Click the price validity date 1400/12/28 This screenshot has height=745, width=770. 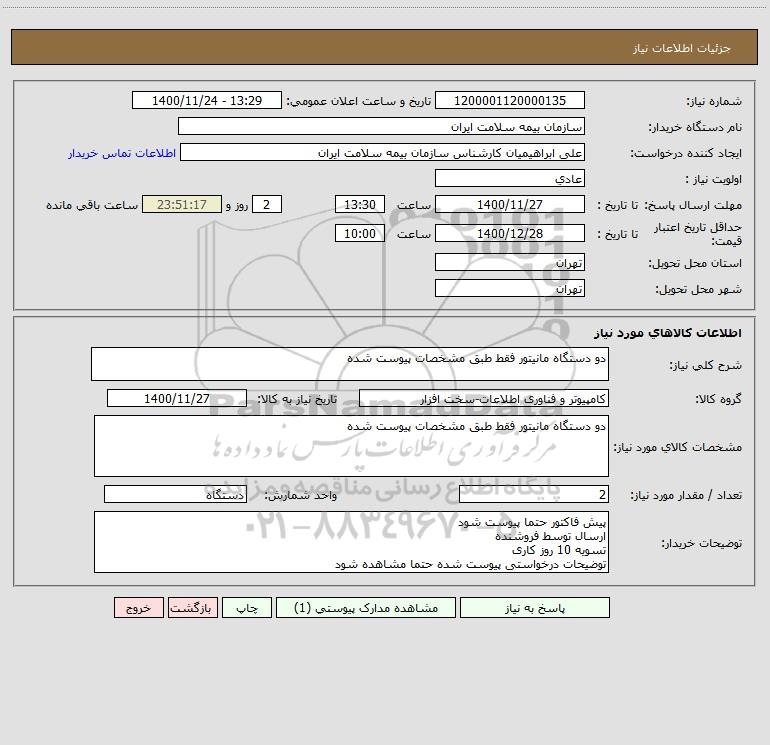pyautogui.click(x=510, y=233)
